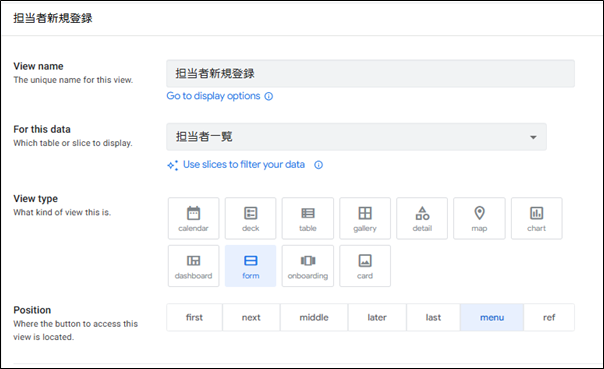Open the For this data dropdown
The image size is (604, 369).
point(356,137)
